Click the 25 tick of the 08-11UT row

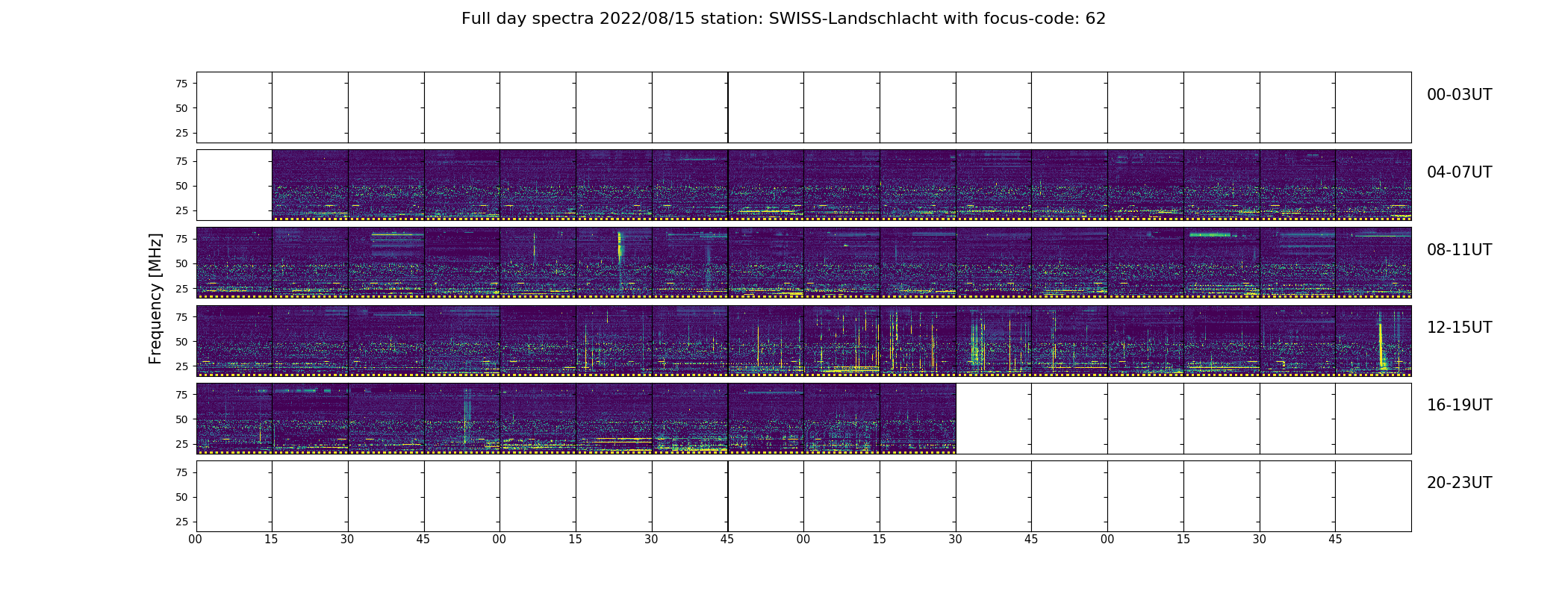point(181,288)
